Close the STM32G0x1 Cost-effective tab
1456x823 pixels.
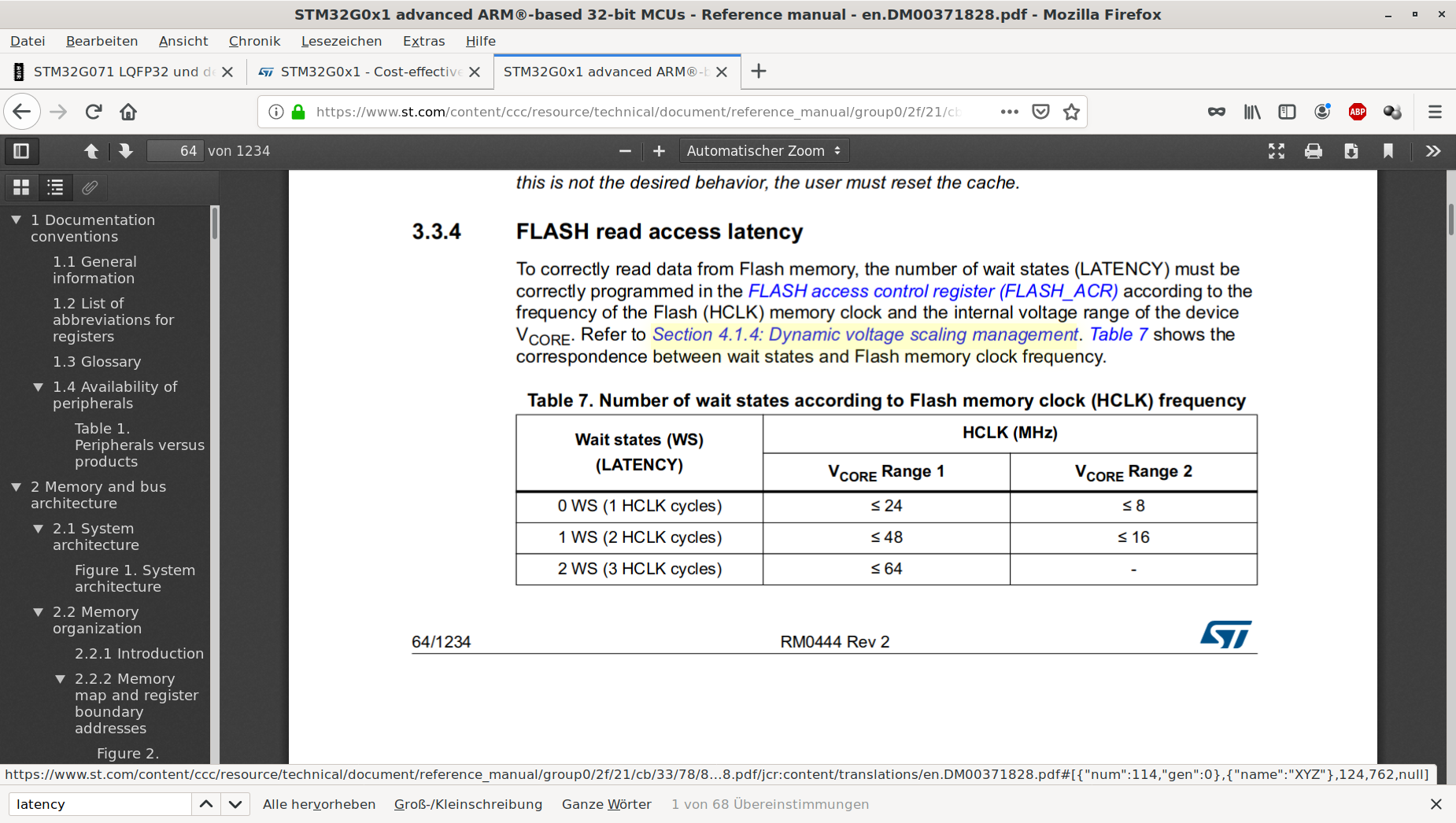(475, 72)
